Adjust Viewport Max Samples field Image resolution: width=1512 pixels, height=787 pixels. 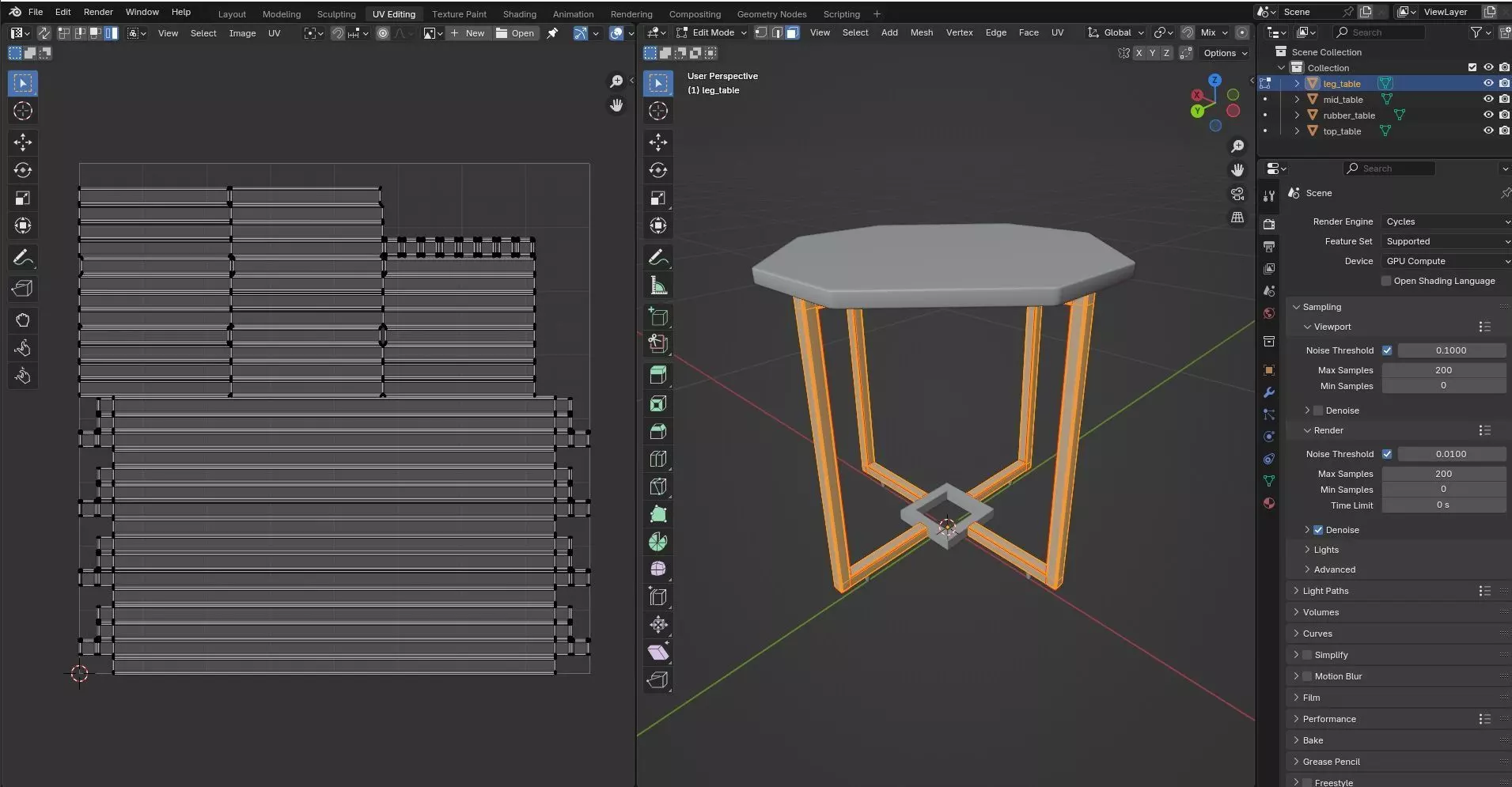tap(1443, 370)
